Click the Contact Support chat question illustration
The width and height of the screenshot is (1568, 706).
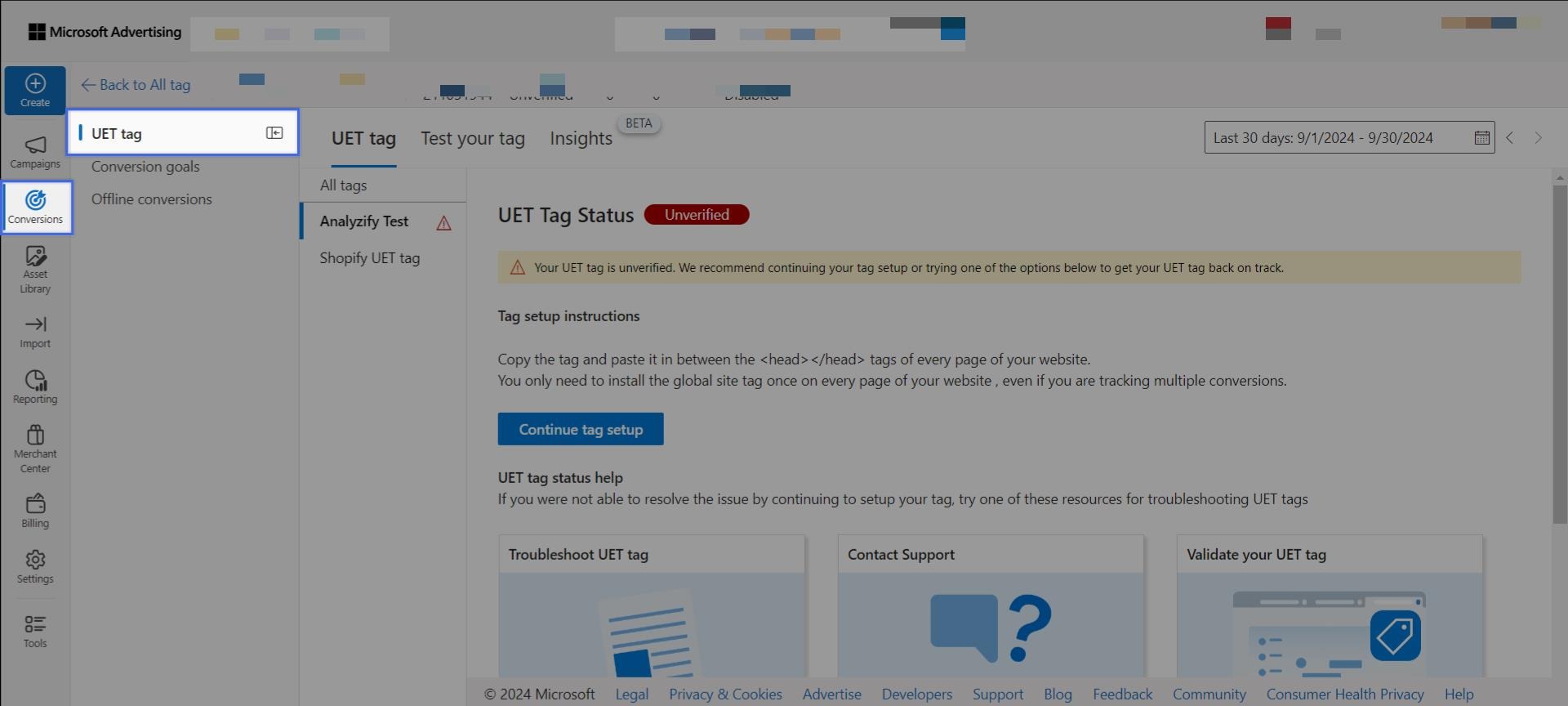tap(991, 628)
